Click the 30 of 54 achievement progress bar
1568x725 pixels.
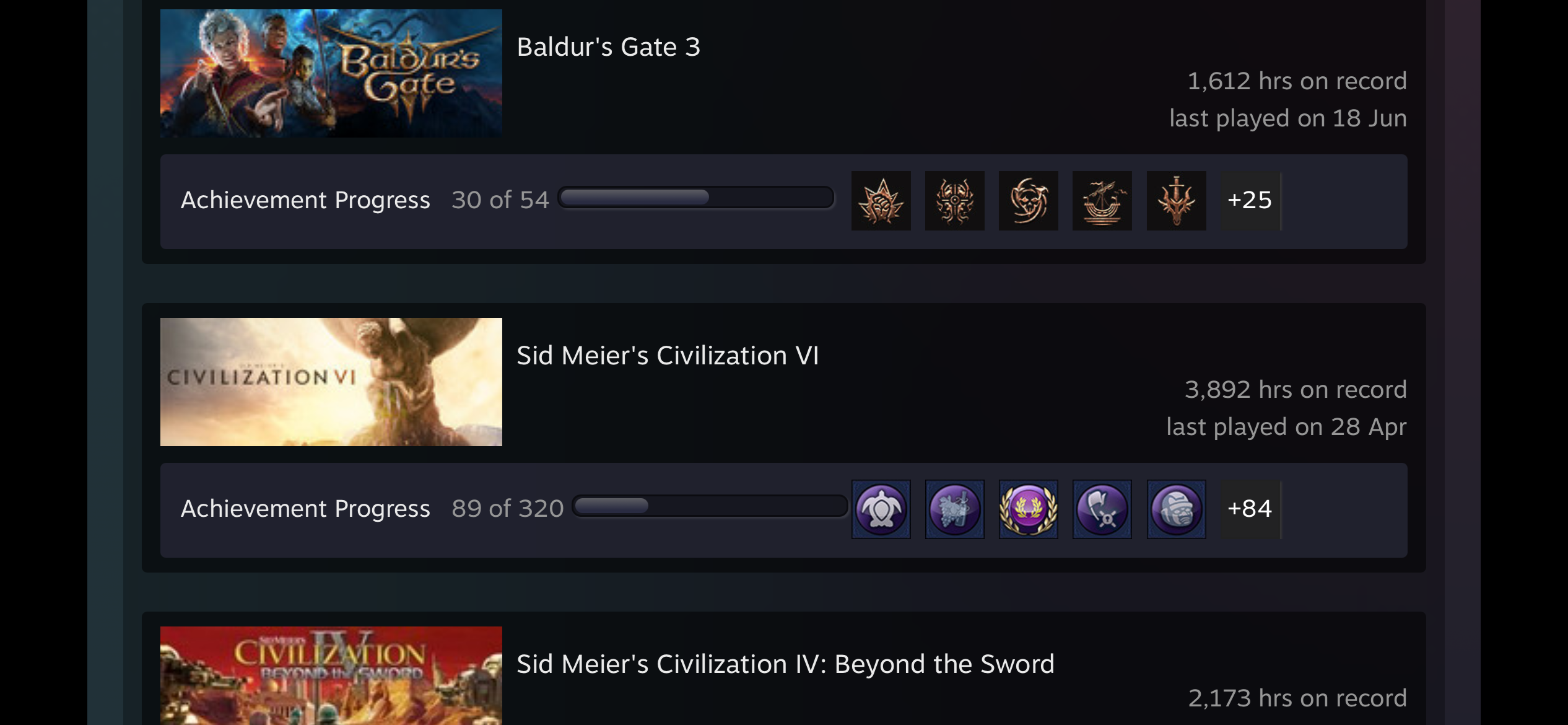[696, 198]
